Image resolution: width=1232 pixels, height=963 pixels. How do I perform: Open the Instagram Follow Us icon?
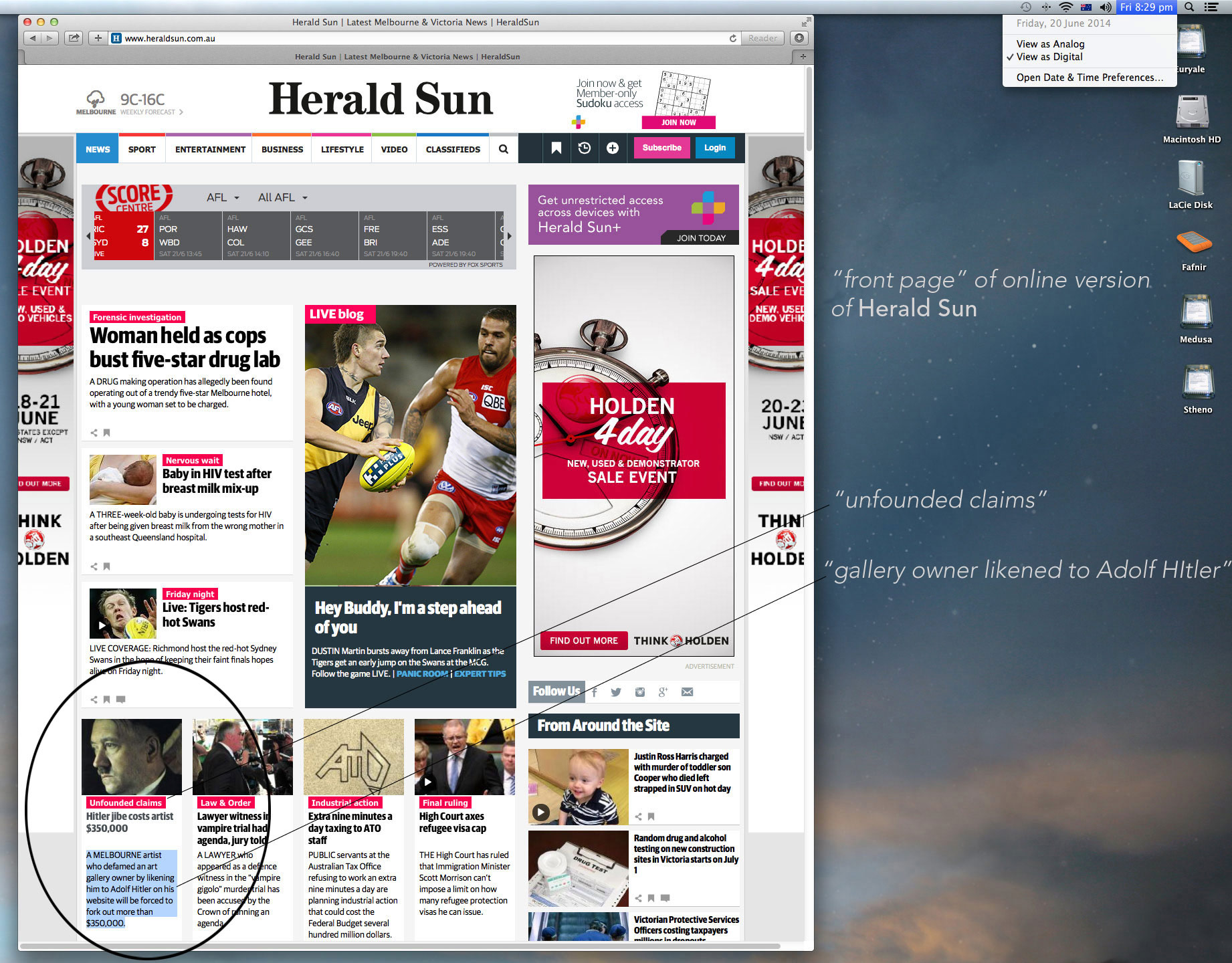click(640, 692)
